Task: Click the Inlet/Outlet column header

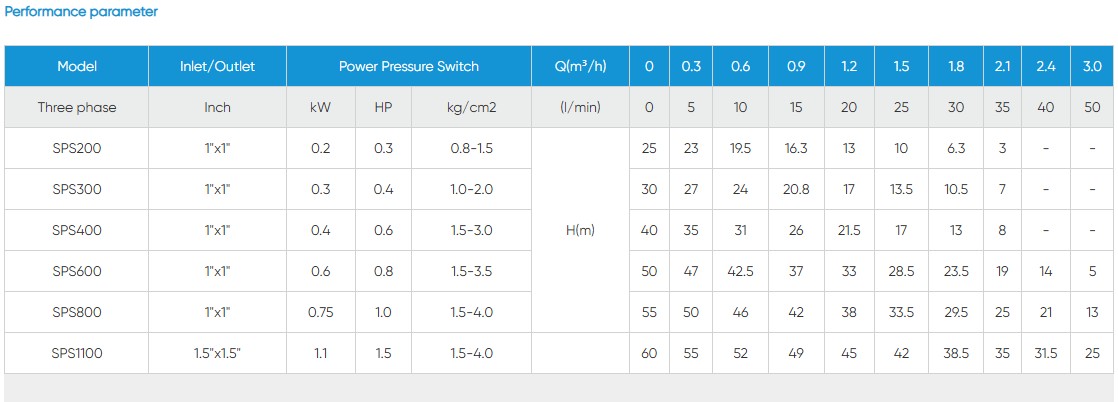Action: 217,67
